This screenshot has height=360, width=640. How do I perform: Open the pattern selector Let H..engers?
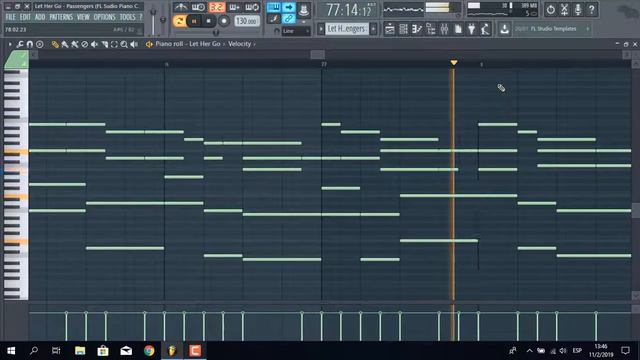(x=347, y=29)
